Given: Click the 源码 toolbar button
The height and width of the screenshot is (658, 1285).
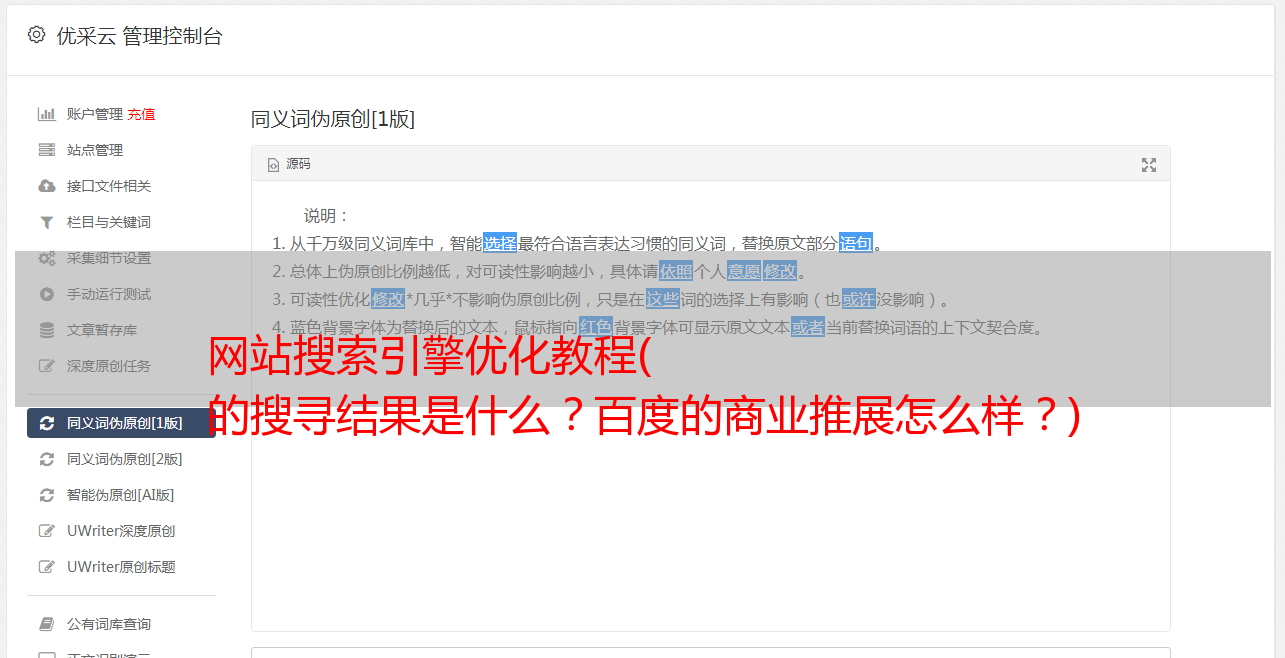Looking at the screenshot, I should pos(289,164).
